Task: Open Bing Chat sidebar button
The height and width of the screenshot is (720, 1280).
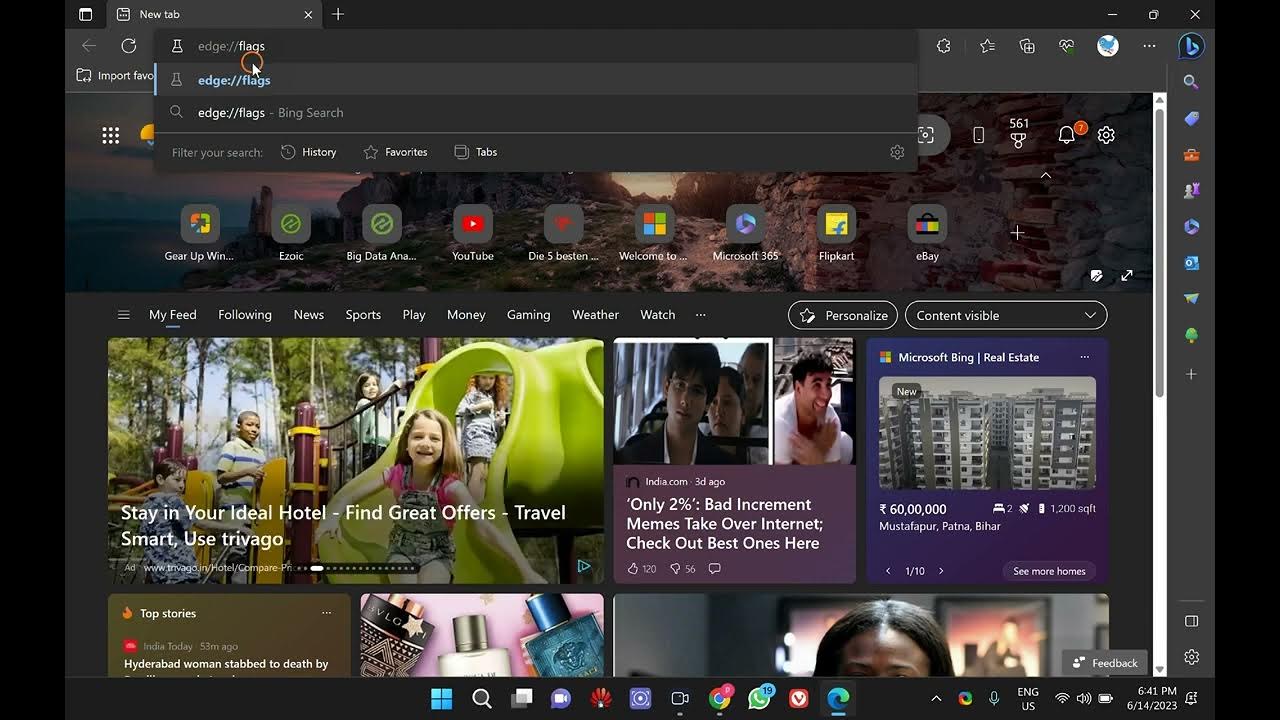Action: point(1191,46)
